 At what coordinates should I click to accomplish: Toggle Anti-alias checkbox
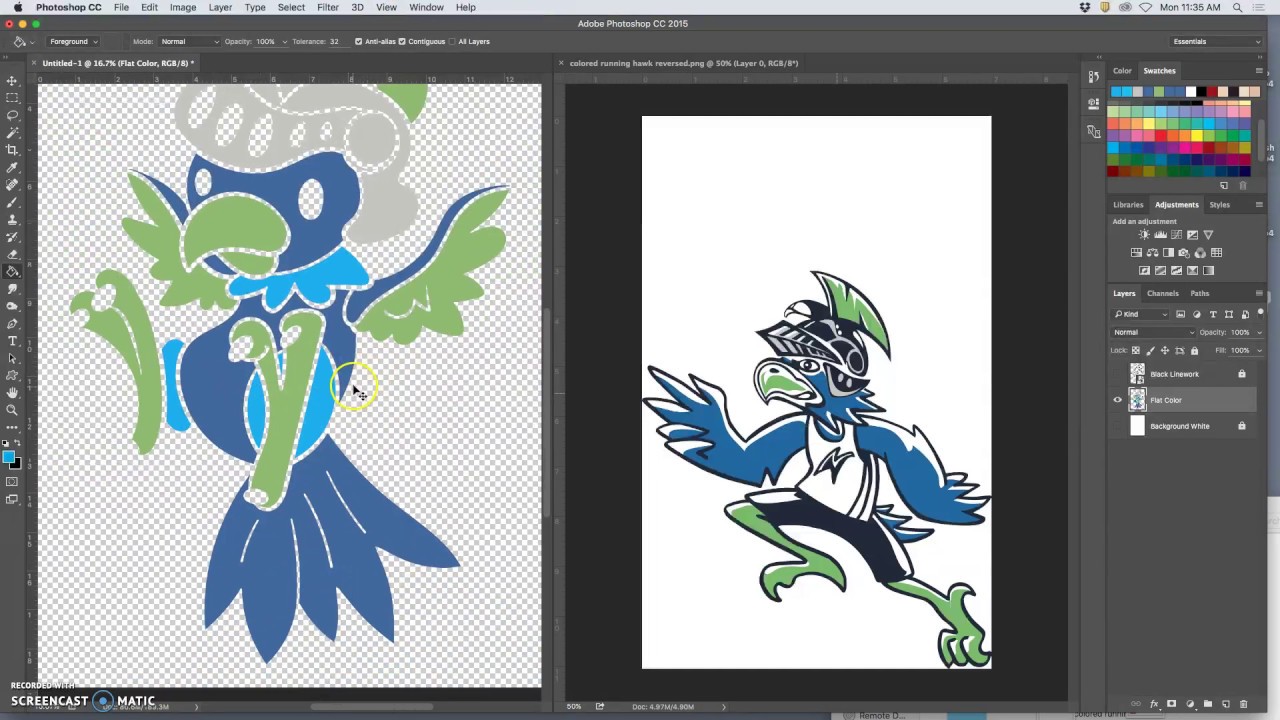[x=358, y=42]
